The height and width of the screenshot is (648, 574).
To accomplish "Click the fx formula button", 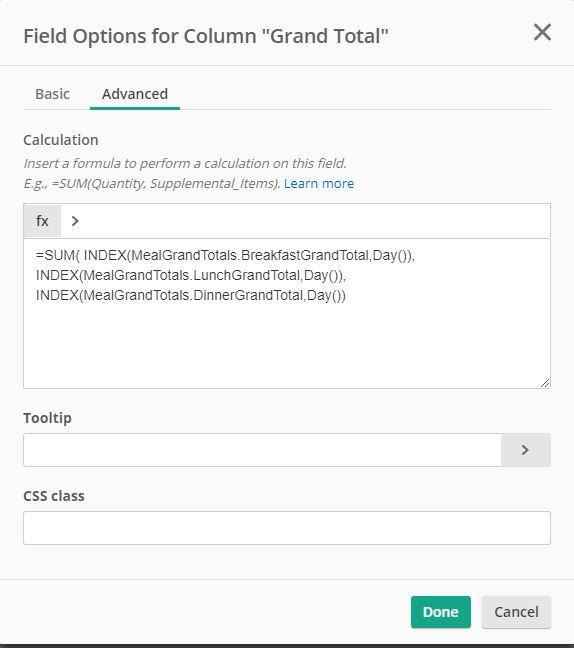I will tap(42, 221).
